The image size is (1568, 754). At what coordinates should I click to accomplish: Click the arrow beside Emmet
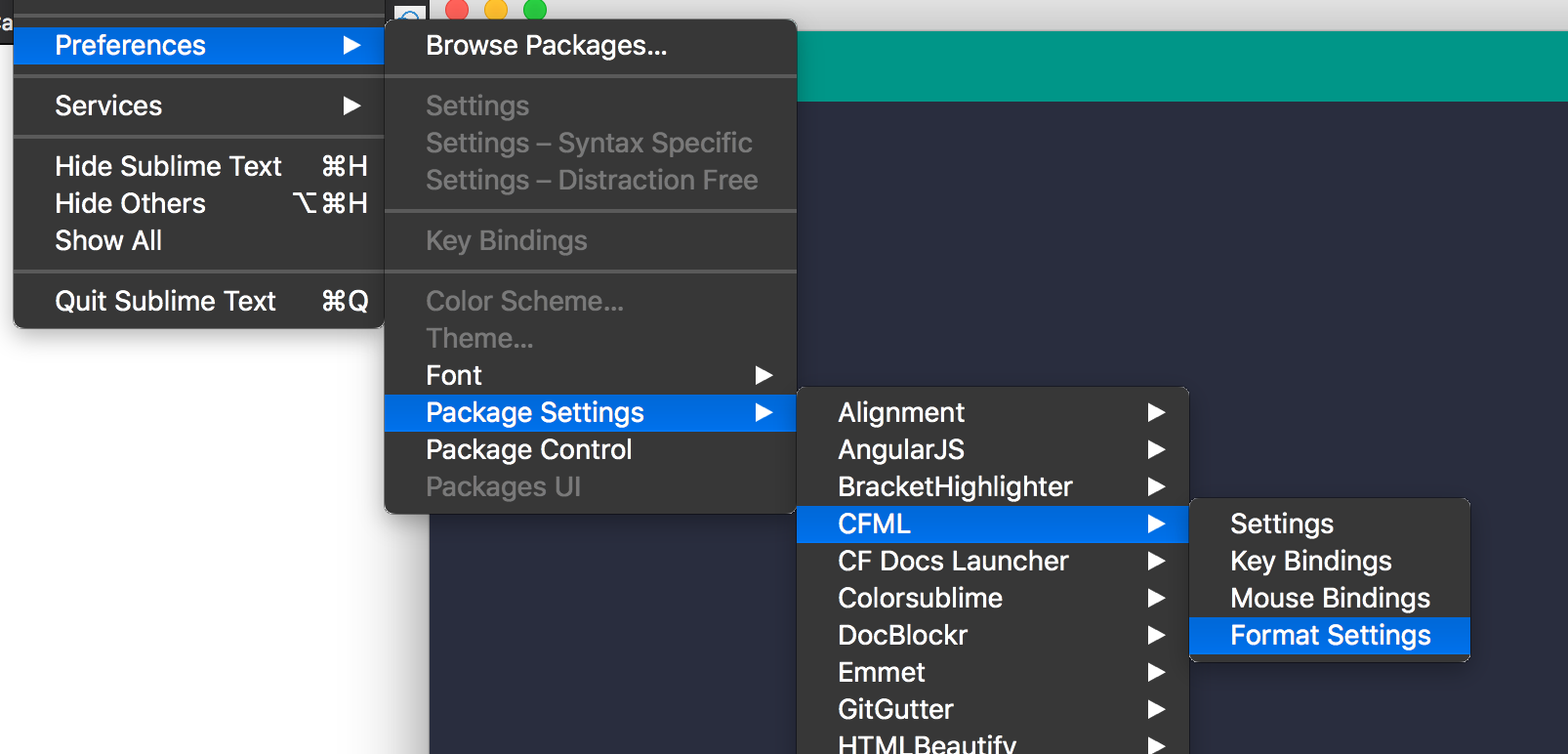click(x=1157, y=673)
